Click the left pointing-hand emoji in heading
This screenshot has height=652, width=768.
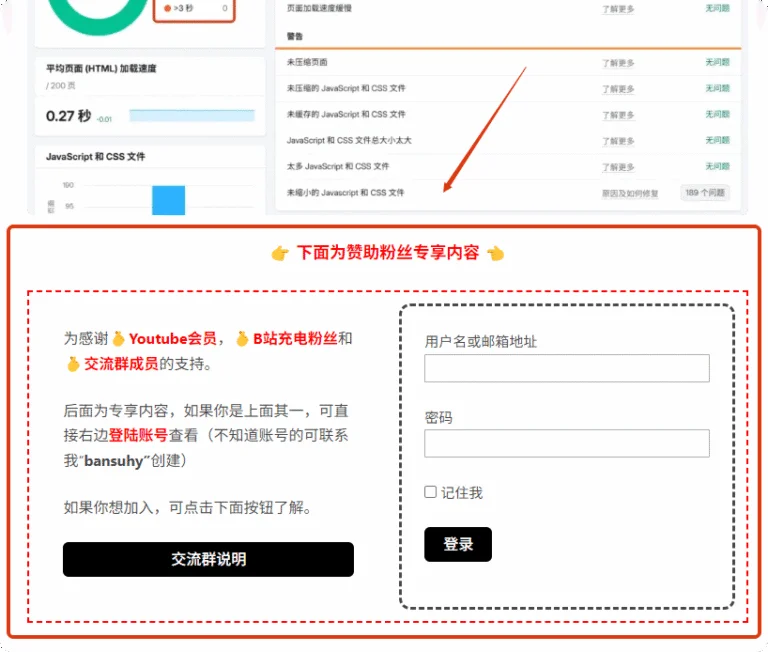coord(280,253)
